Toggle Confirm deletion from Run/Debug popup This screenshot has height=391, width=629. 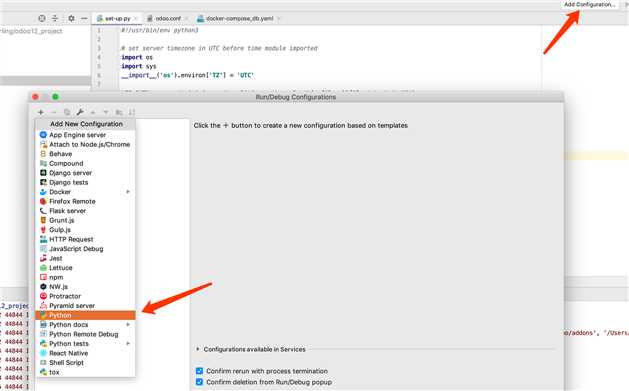pyautogui.click(x=199, y=382)
